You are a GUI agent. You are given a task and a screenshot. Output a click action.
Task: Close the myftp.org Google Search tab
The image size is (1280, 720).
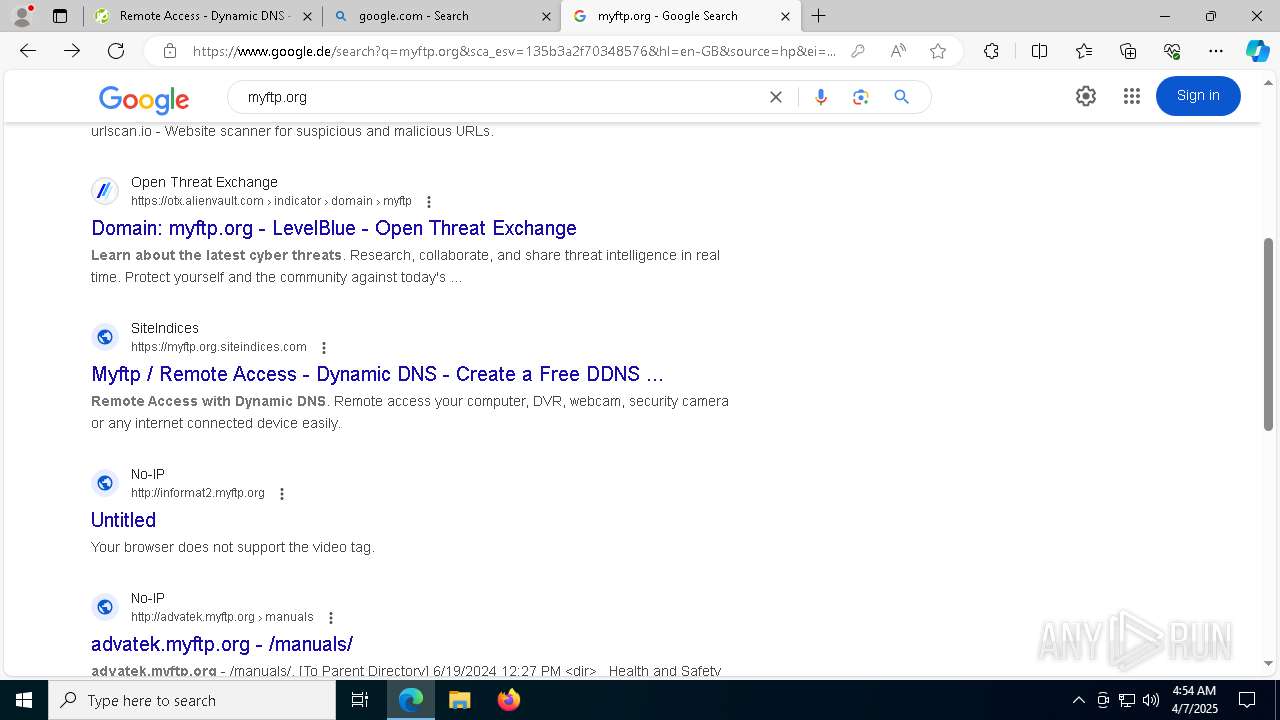coord(785,16)
